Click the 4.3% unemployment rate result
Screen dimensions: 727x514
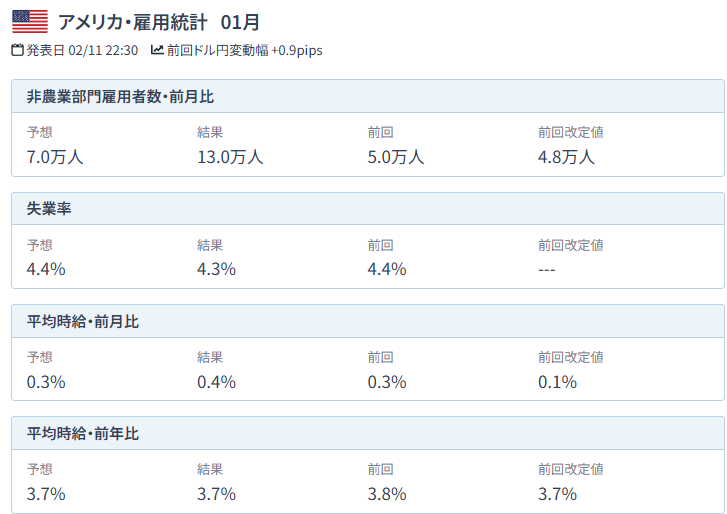click(217, 268)
